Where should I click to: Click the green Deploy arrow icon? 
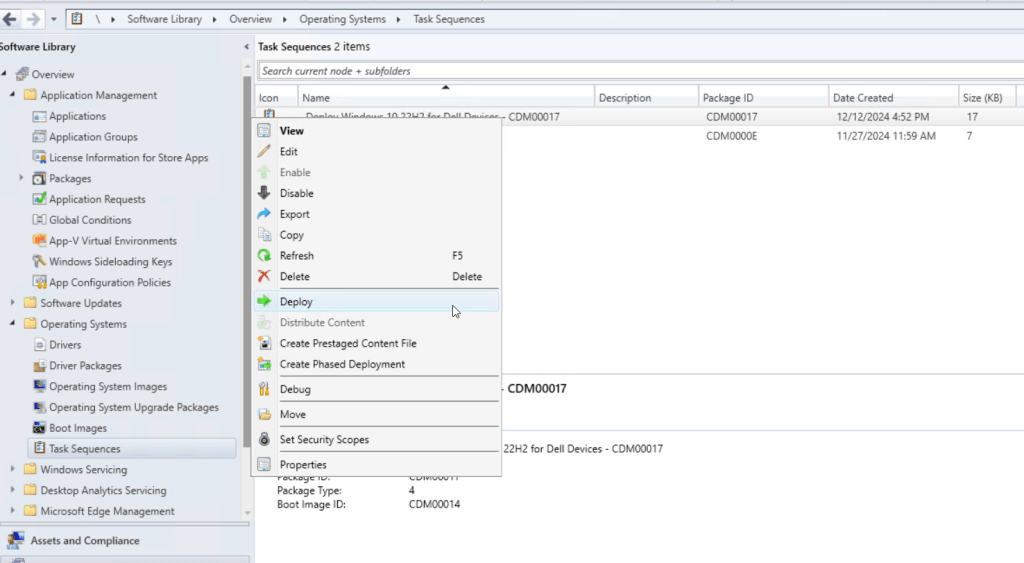pyautogui.click(x=264, y=301)
